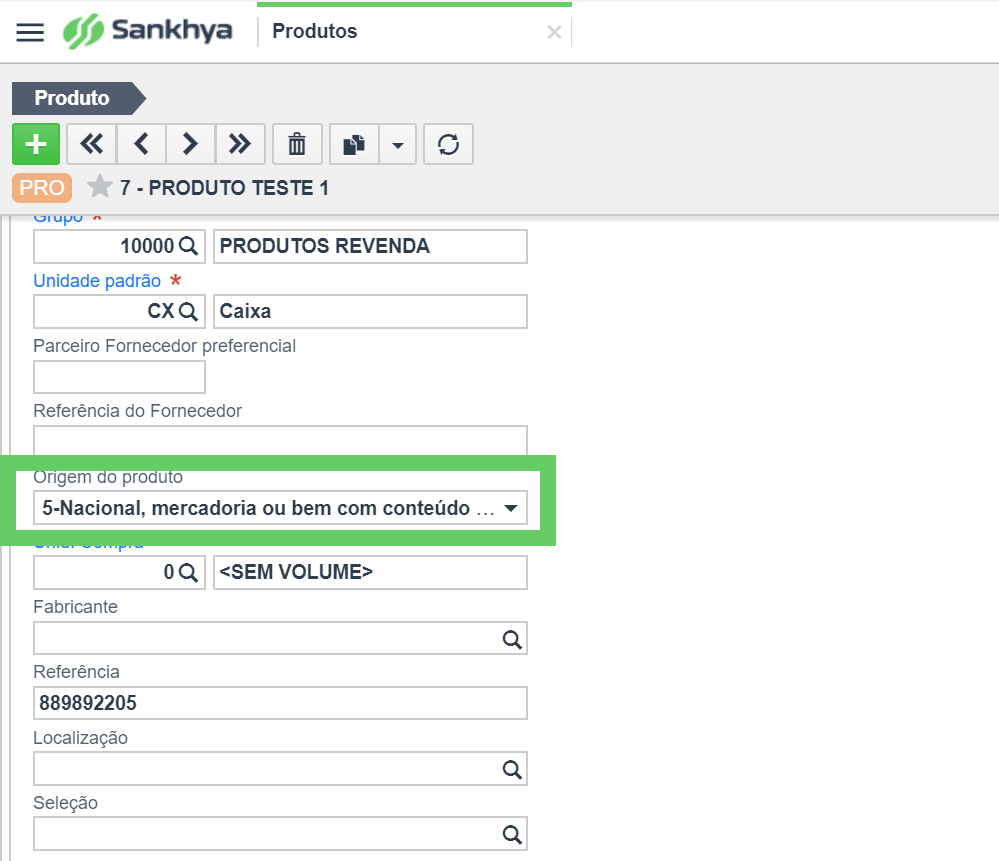Open the hamburger main menu

tap(31, 32)
